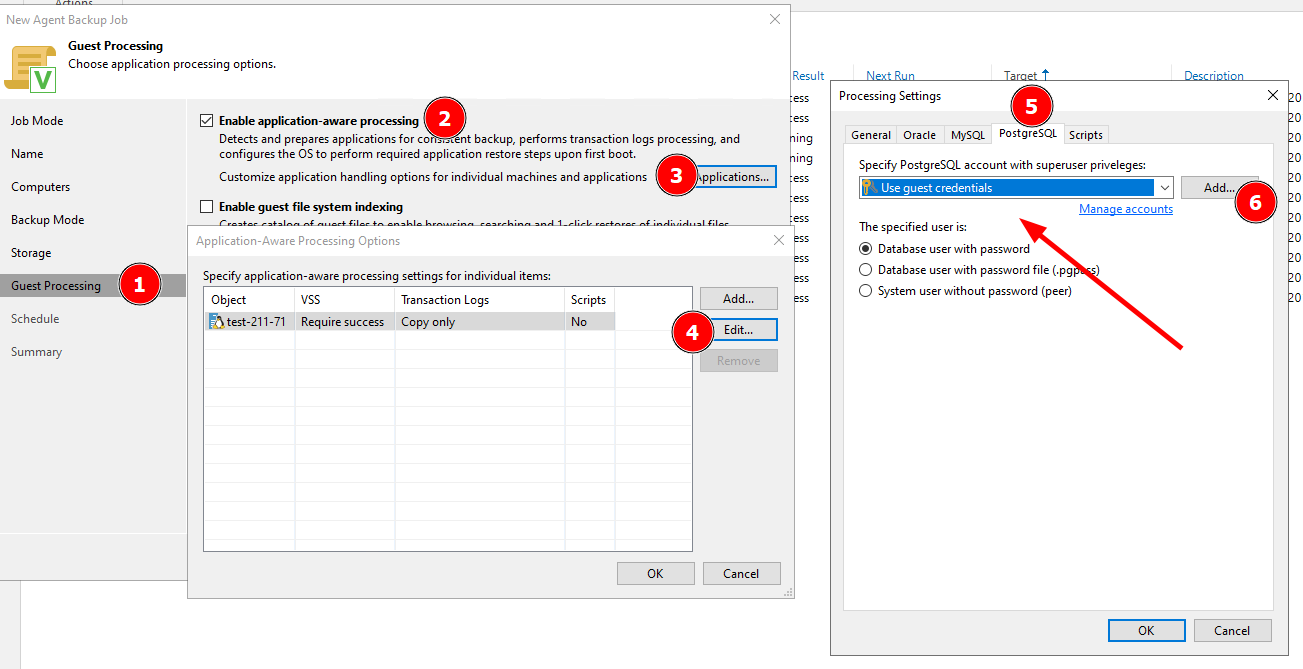Open the Oracle tab

[x=920, y=135]
